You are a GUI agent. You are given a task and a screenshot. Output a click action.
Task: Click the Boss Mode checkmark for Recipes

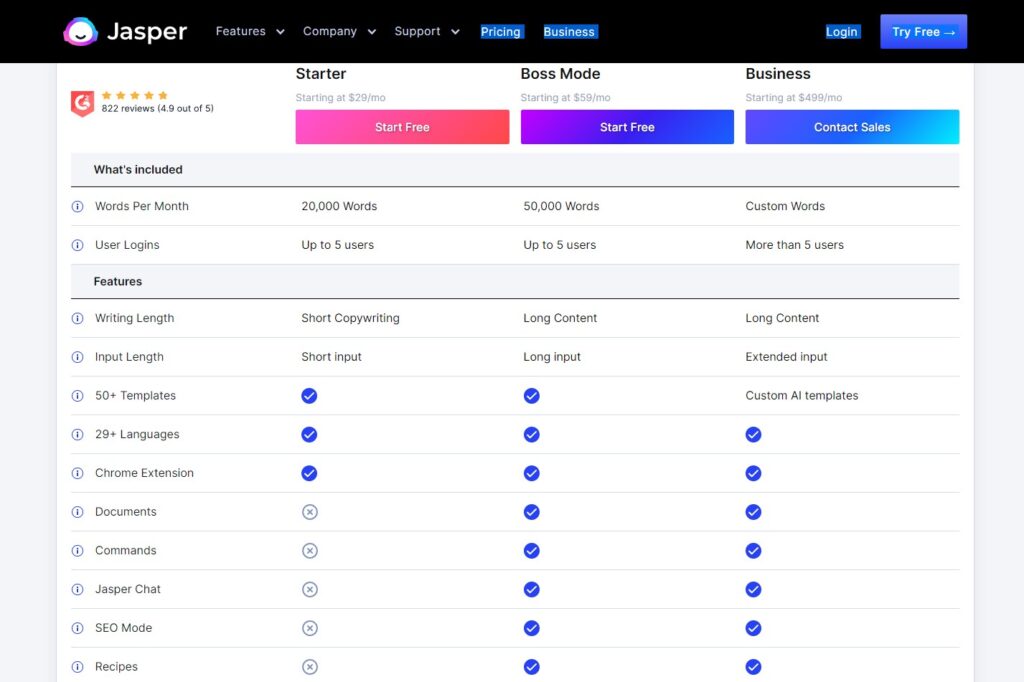tap(532, 667)
